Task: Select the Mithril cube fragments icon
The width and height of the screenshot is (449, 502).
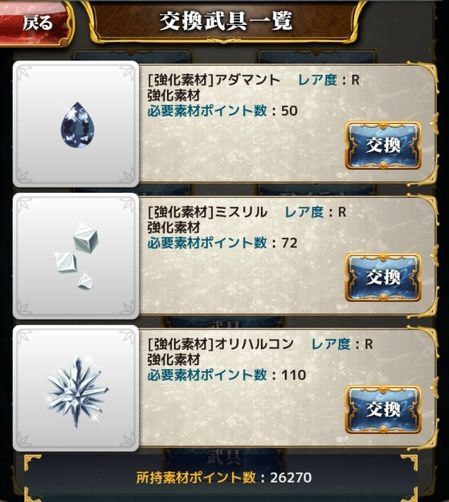Action: point(76,256)
